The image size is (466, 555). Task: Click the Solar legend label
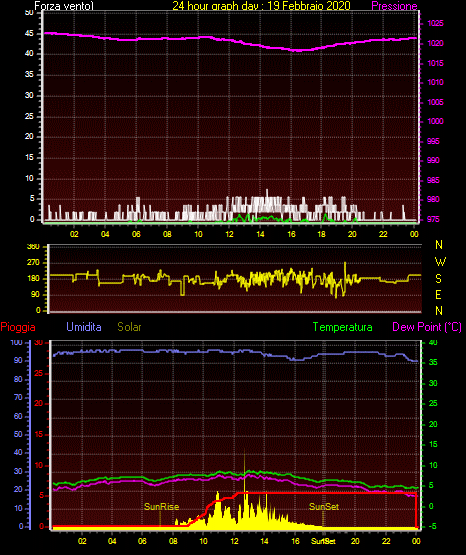tap(129, 327)
